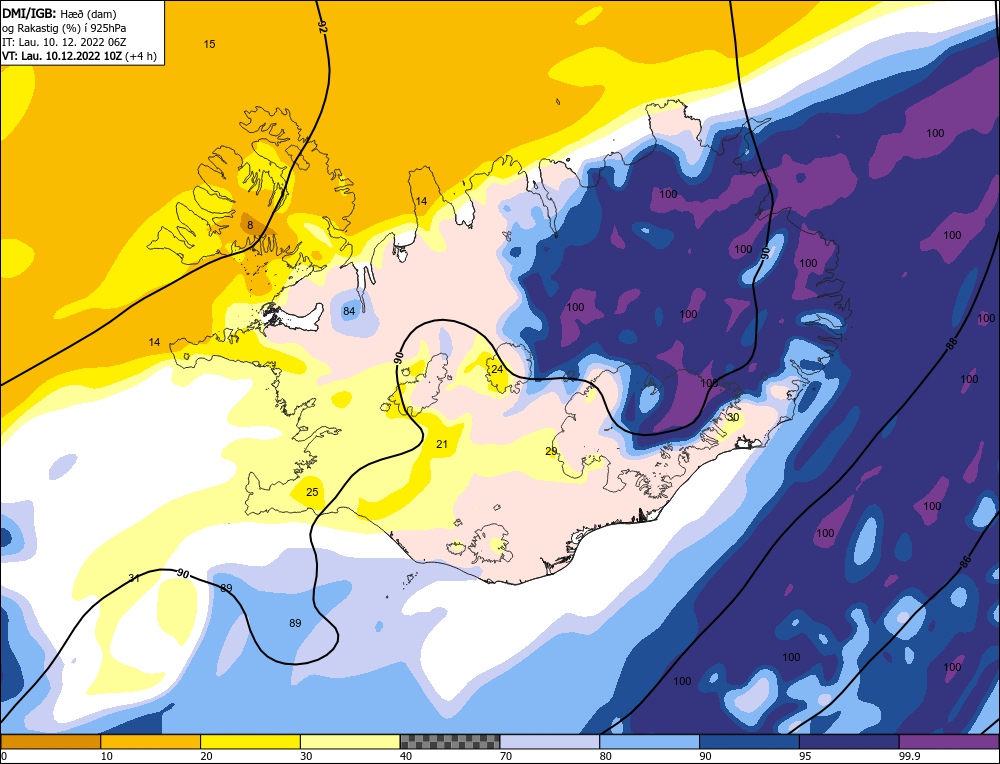The image size is (1000, 764).
Task: Click the medium blue 90–95 legend swatch
Action: tap(749, 741)
